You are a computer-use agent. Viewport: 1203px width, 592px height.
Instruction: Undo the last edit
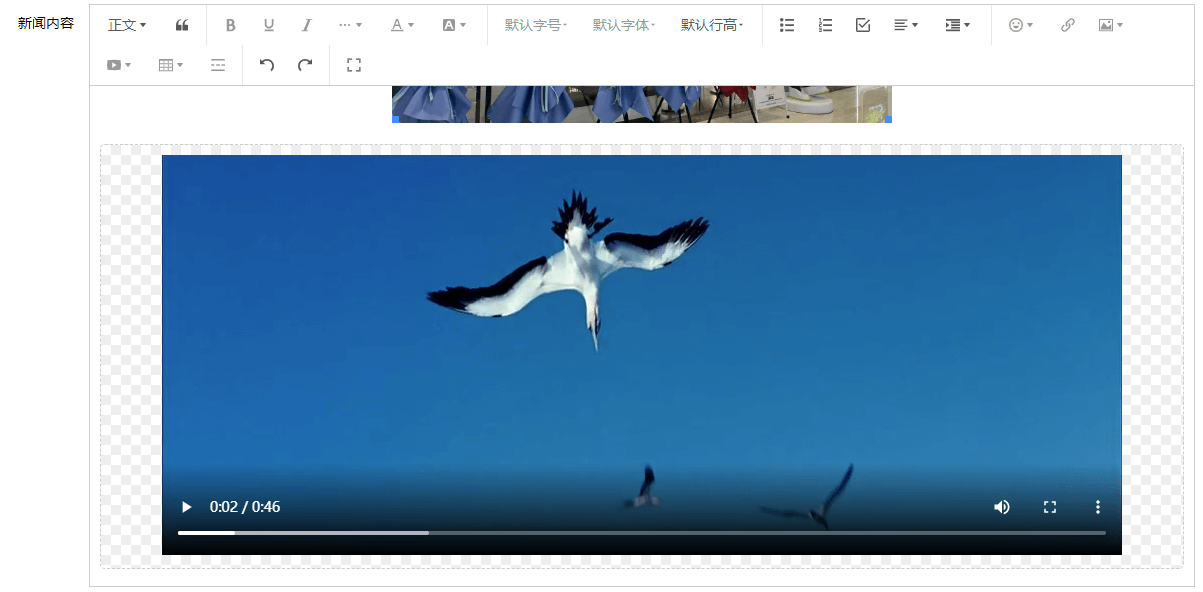pos(267,65)
